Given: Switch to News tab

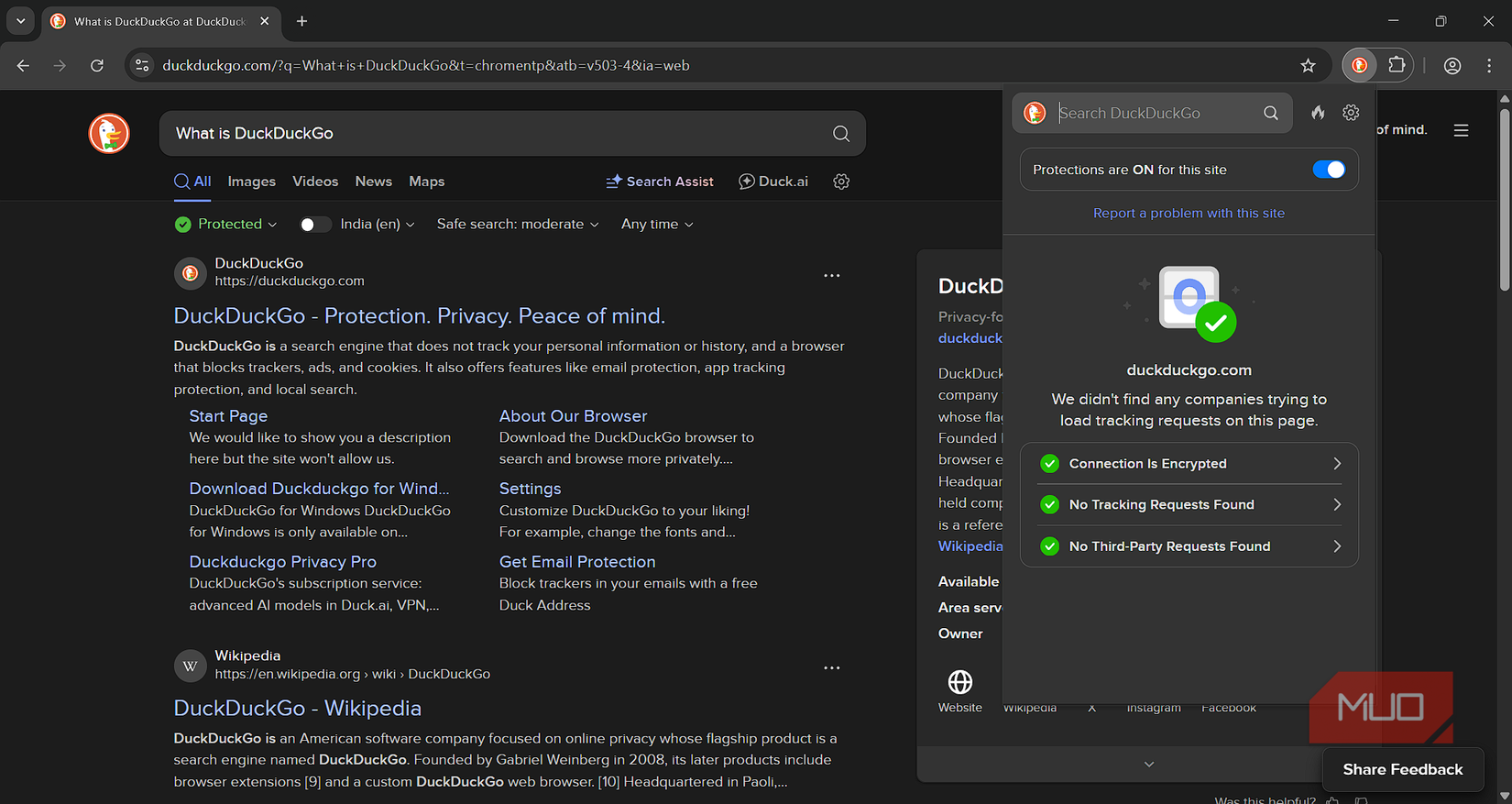Looking at the screenshot, I should click(373, 182).
